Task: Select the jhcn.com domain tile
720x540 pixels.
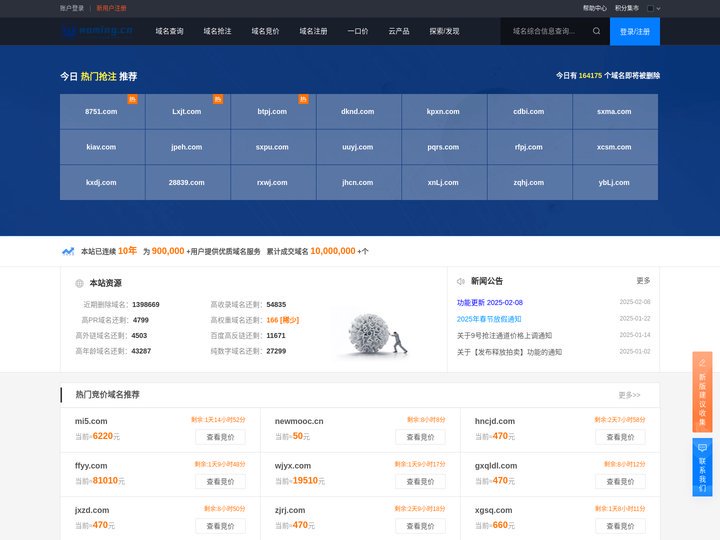Action: click(359, 182)
